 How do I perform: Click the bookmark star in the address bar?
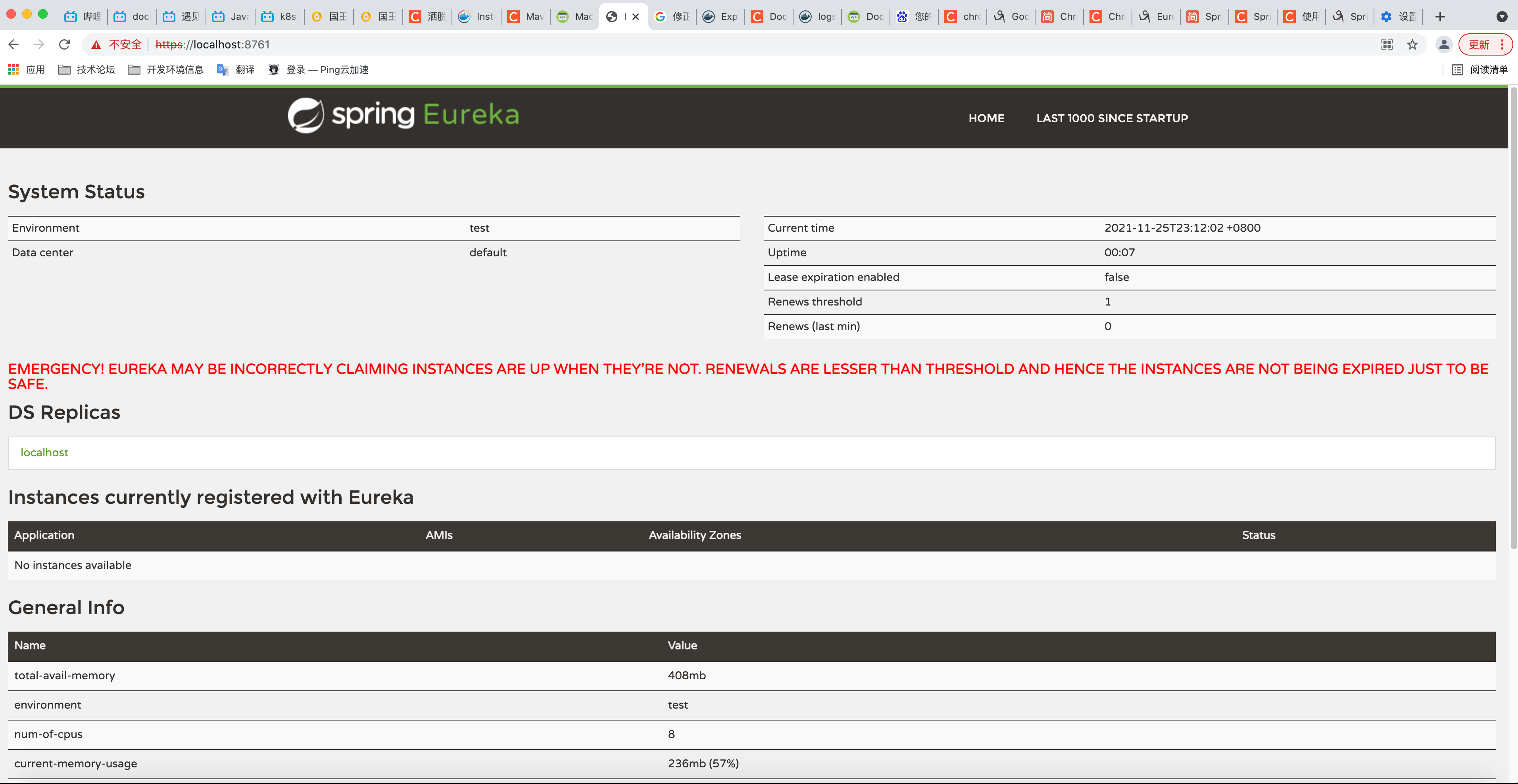click(1412, 44)
